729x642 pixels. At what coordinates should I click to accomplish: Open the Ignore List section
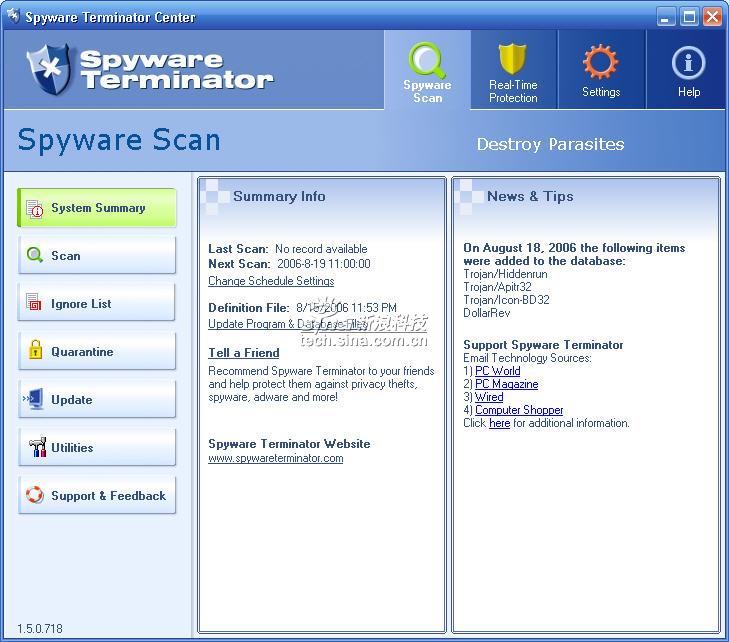coord(97,303)
